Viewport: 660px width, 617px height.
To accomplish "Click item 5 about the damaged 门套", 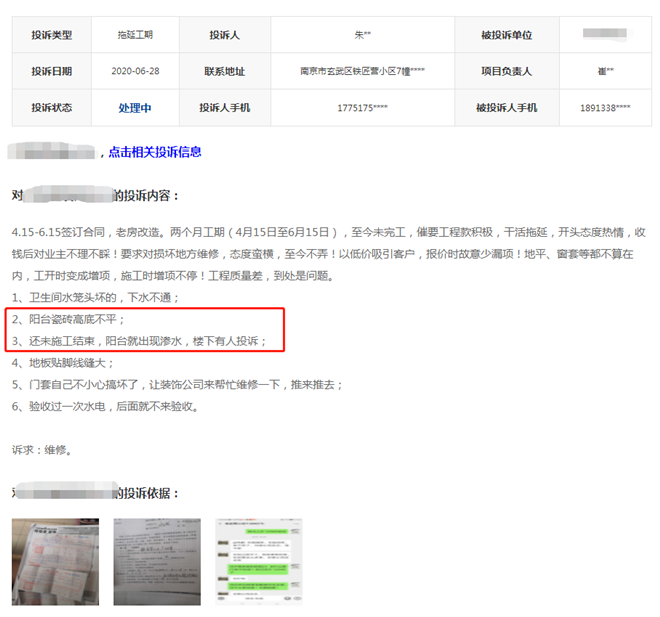I will [177, 385].
